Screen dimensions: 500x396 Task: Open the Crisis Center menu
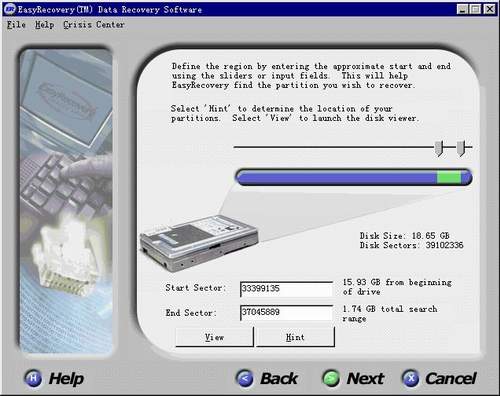(94, 25)
